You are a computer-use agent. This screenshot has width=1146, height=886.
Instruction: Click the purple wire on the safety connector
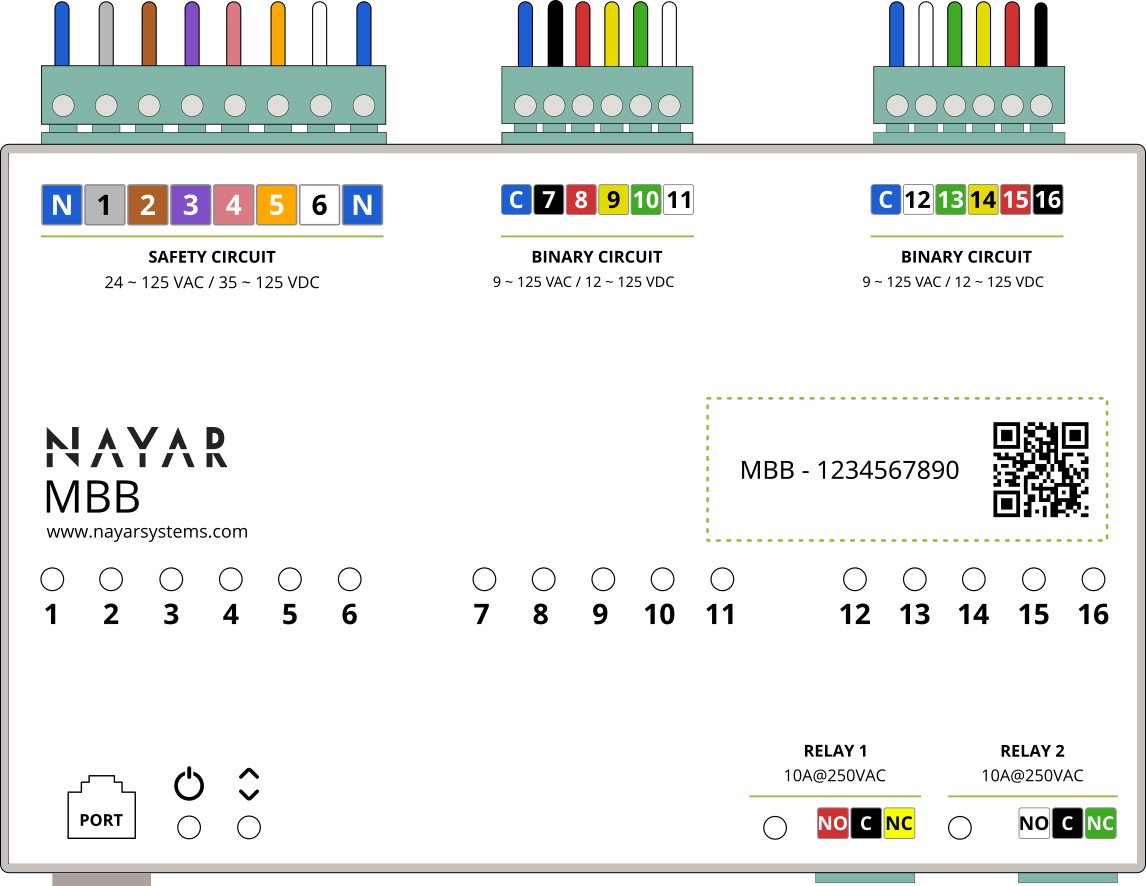[191, 34]
